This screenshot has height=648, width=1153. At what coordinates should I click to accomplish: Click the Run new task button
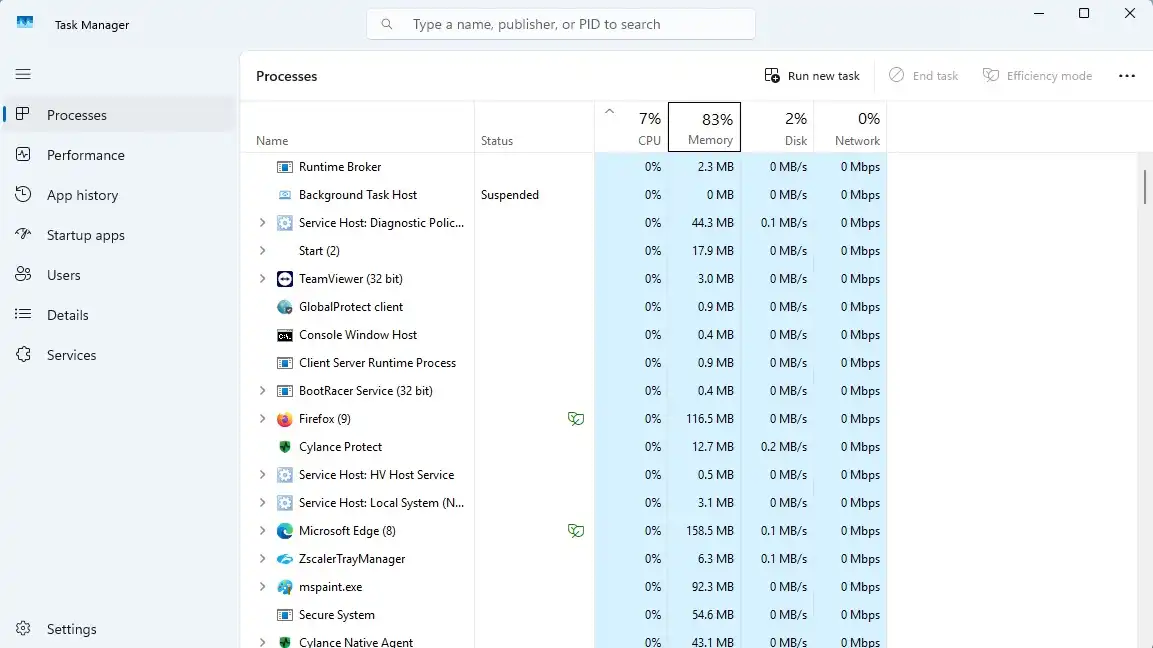click(x=811, y=75)
